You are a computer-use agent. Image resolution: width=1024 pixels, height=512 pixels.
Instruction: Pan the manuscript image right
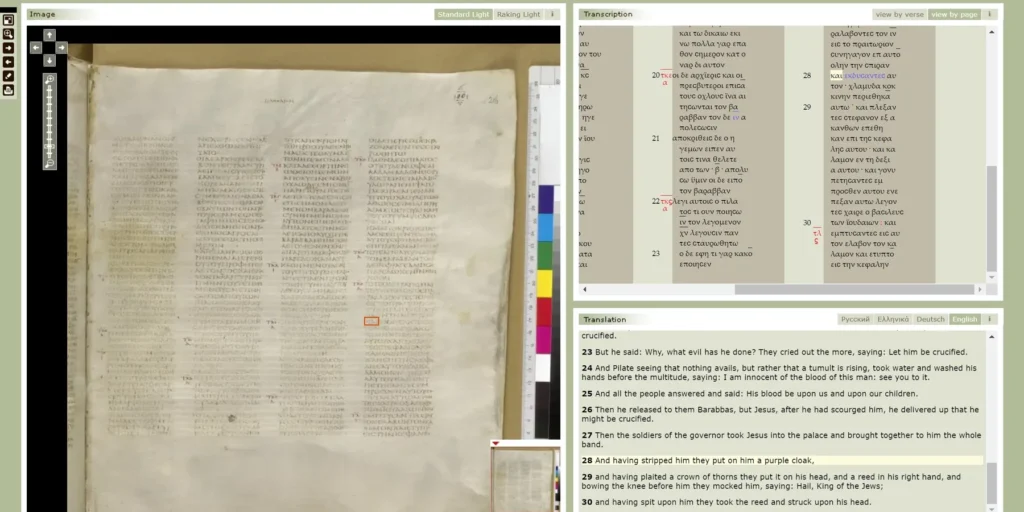click(61, 48)
